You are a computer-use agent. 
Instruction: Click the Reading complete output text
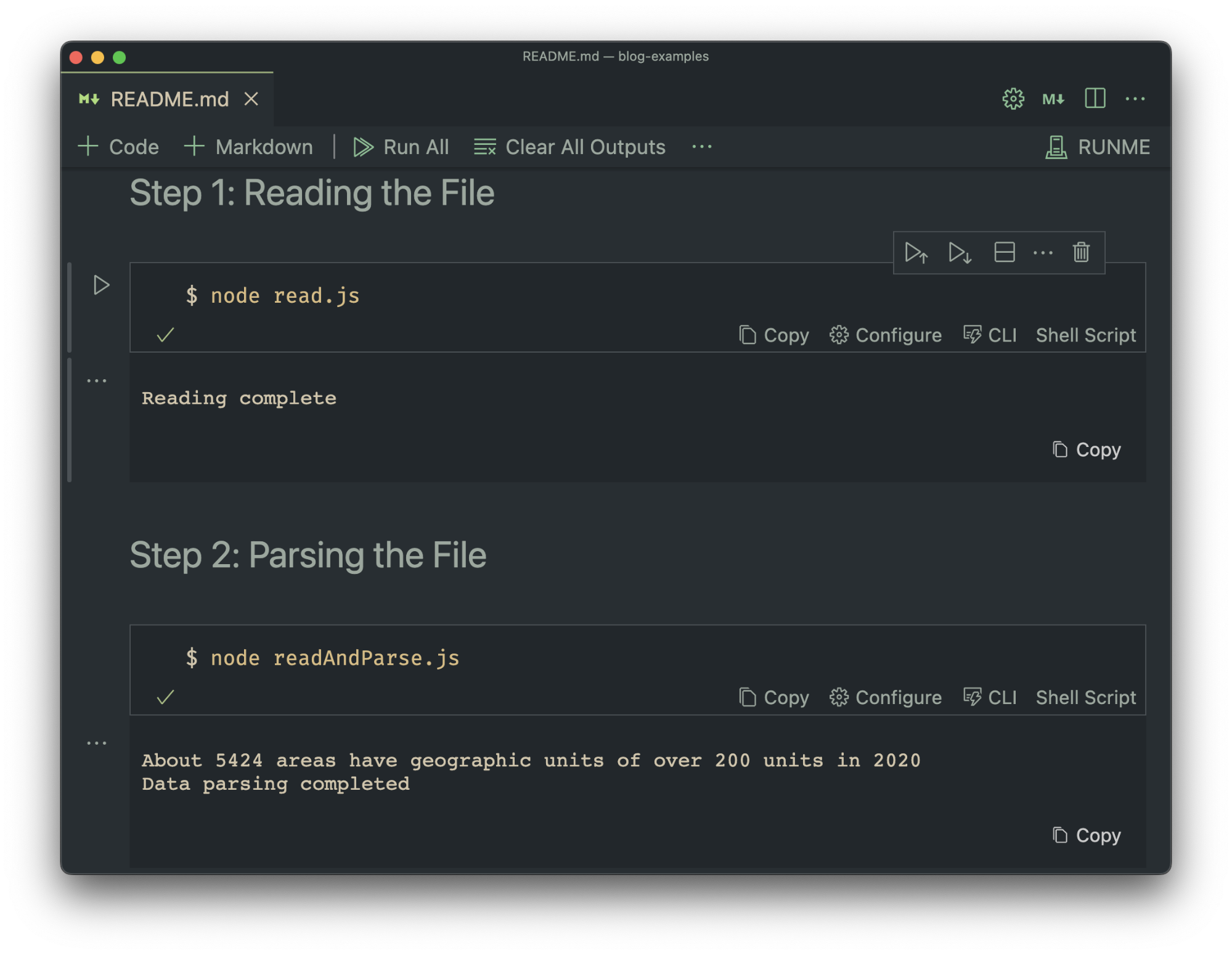(x=239, y=398)
